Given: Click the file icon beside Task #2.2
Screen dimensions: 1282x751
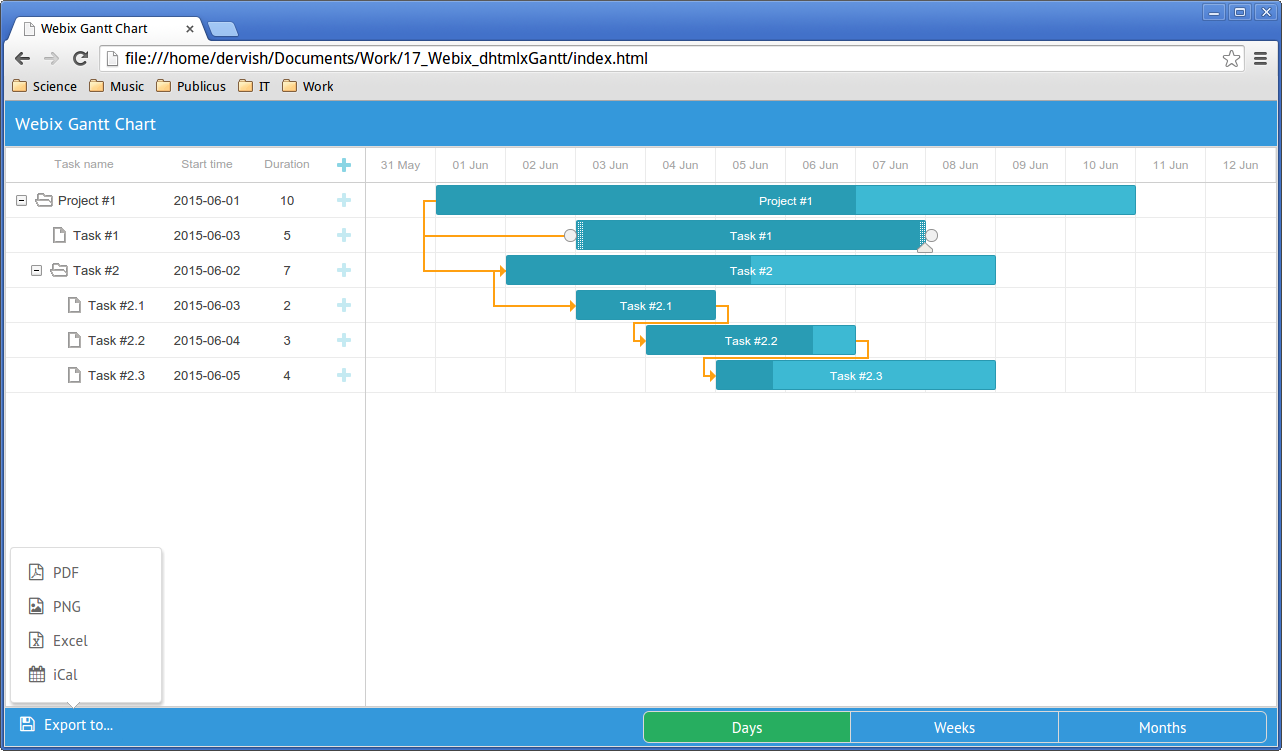Looking at the screenshot, I should click(x=74, y=340).
